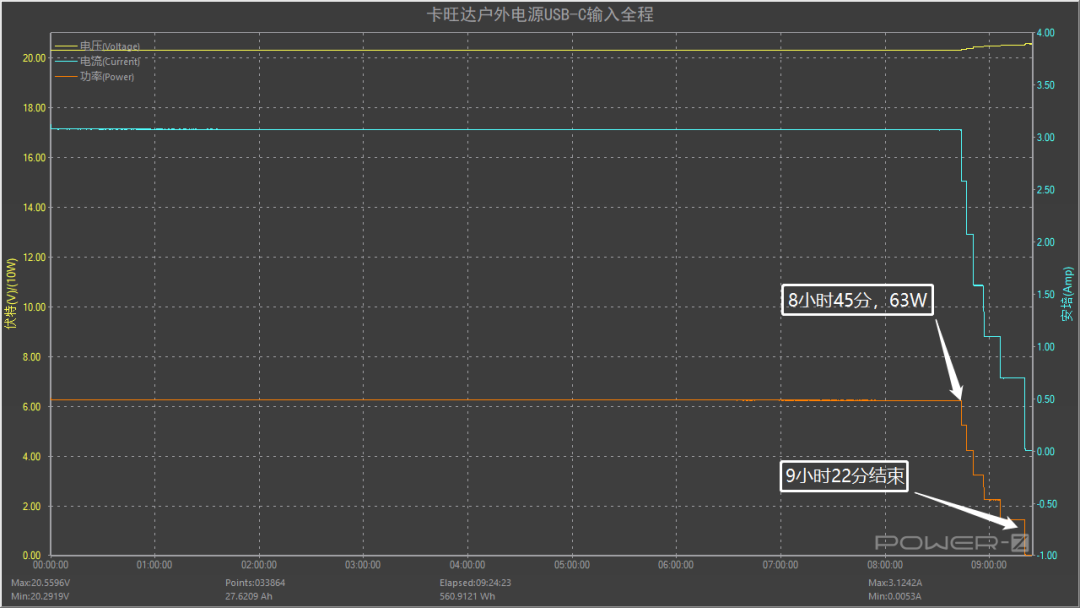Click the 1.00 ampere axis label
This screenshot has height=608, width=1080.
coord(1046,346)
